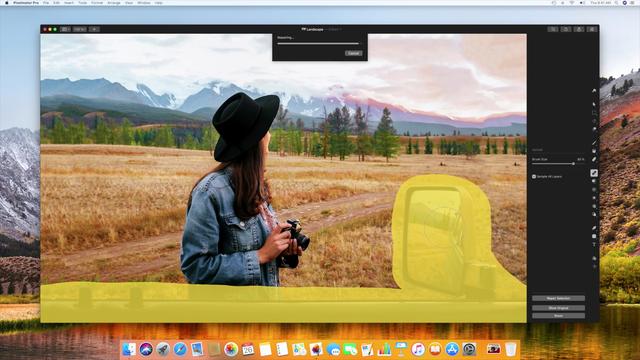Open the View menu
This screenshot has width=640, height=360.
(129, 3)
